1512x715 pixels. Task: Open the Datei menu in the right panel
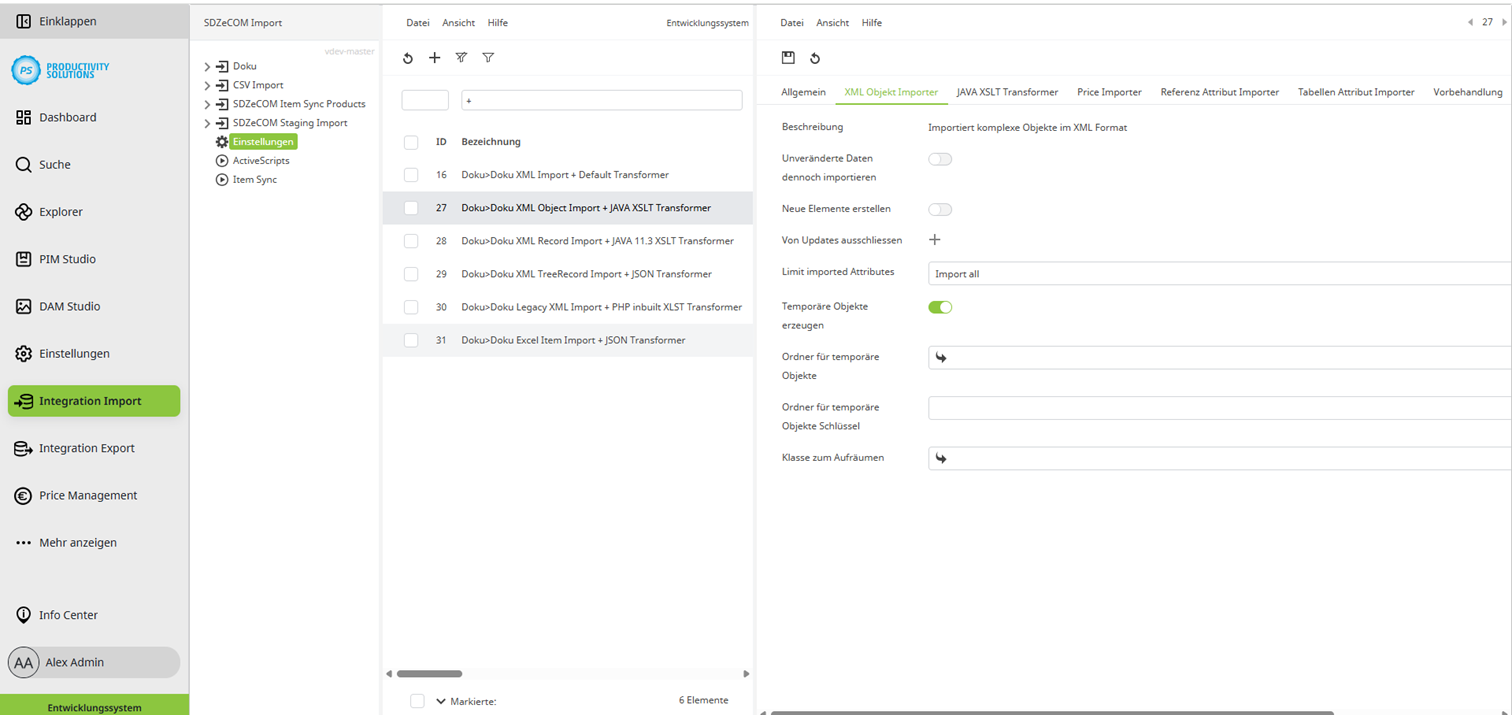(x=791, y=22)
